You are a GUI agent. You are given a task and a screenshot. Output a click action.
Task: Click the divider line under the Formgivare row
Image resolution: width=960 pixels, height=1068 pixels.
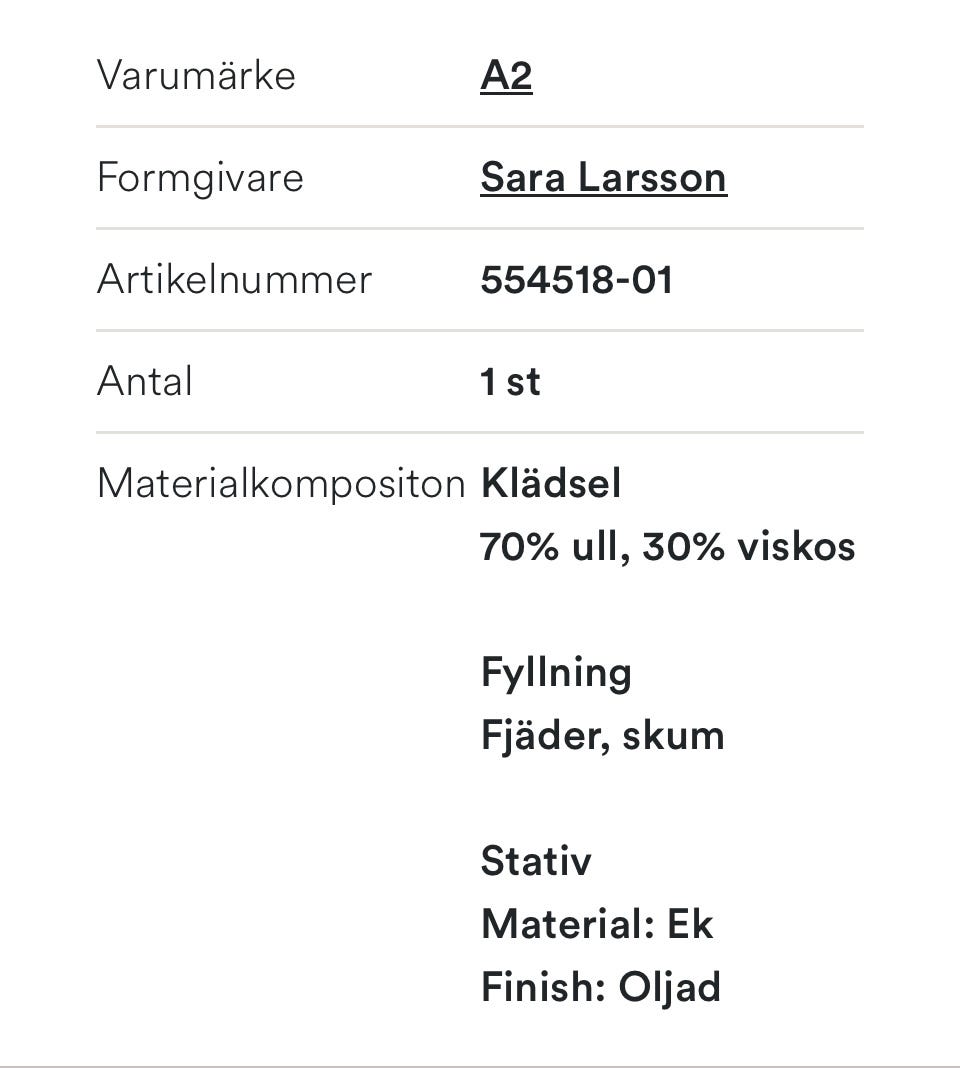[480, 229]
